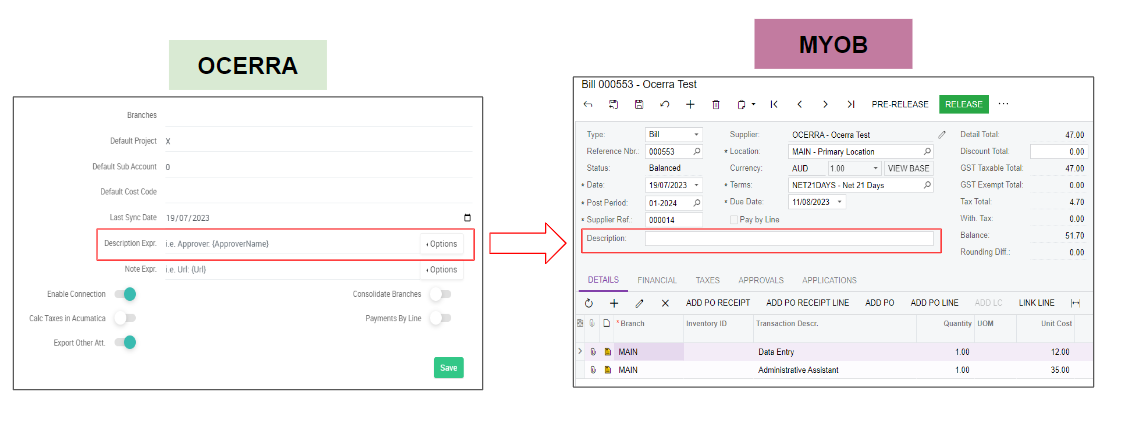Go to previous record in MYOB toolbar
The height and width of the screenshot is (422, 1148).
(x=800, y=105)
